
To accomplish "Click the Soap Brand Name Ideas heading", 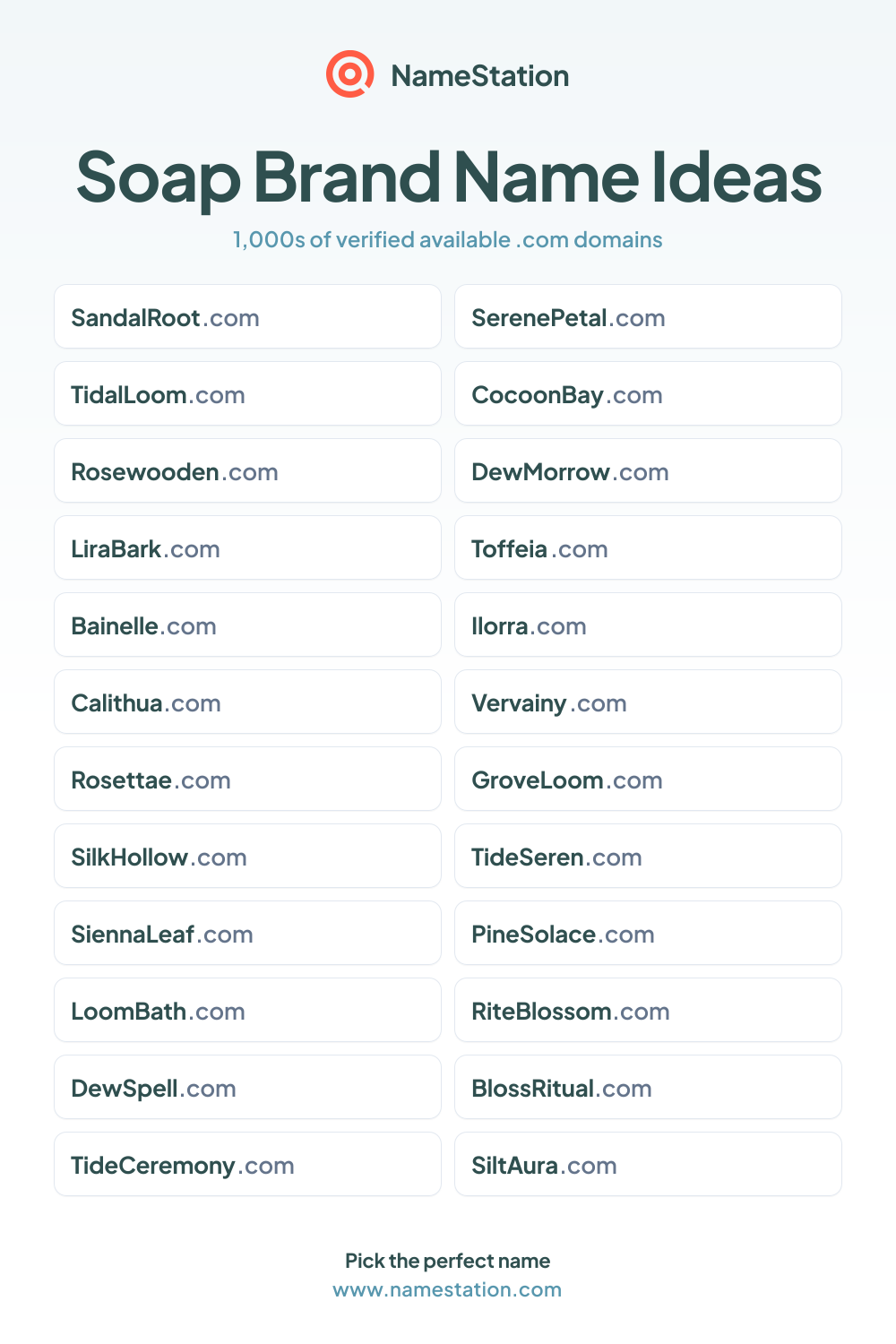I will click(448, 177).
